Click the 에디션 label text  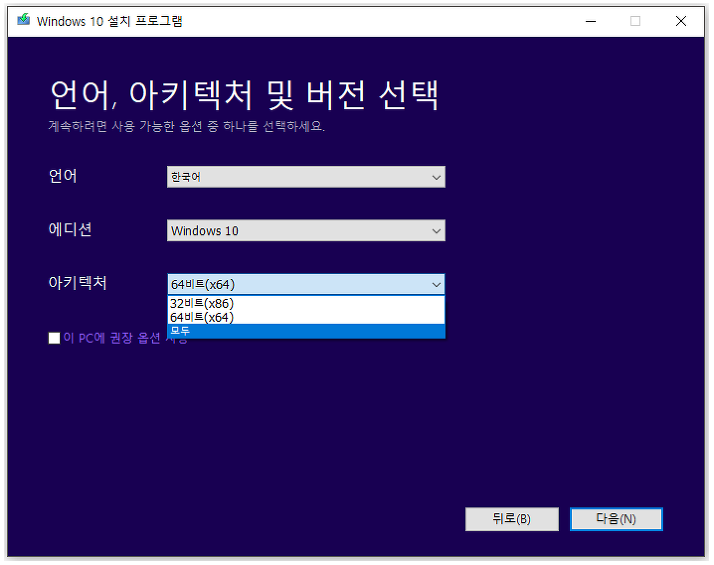point(70,229)
